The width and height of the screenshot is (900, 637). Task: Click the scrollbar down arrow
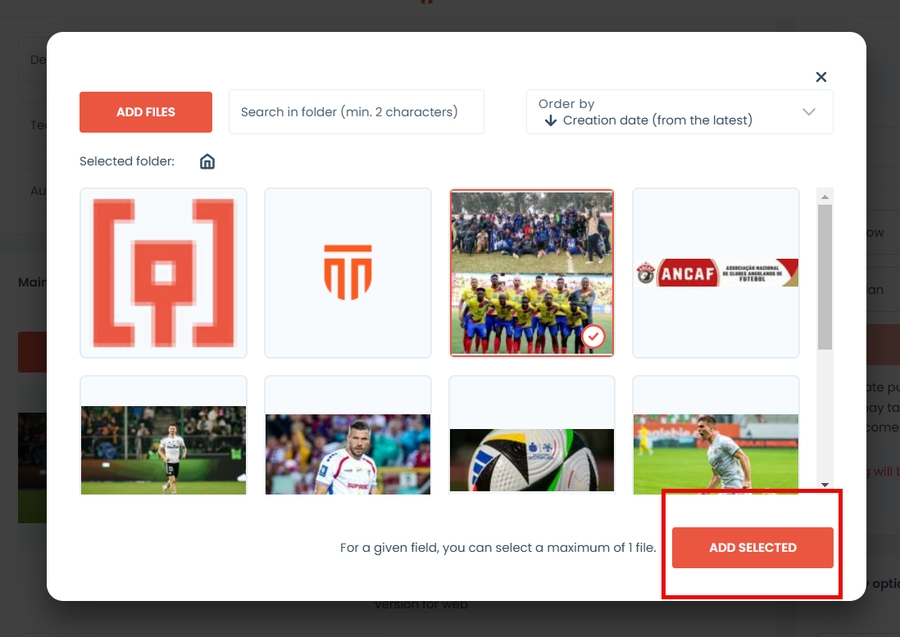[x=825, y=484]
